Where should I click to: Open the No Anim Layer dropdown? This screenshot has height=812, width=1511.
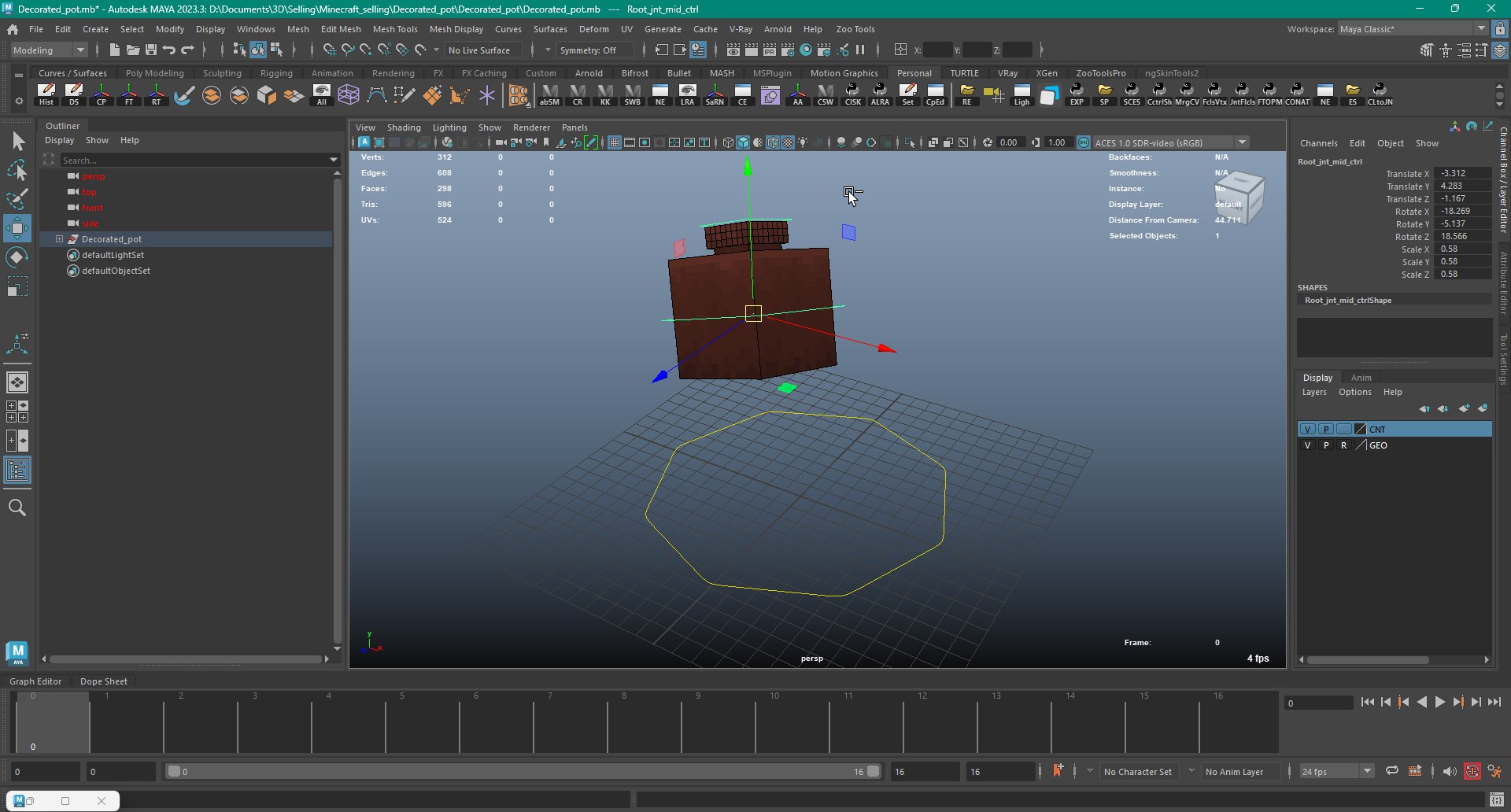click(x=1234, y=772)
